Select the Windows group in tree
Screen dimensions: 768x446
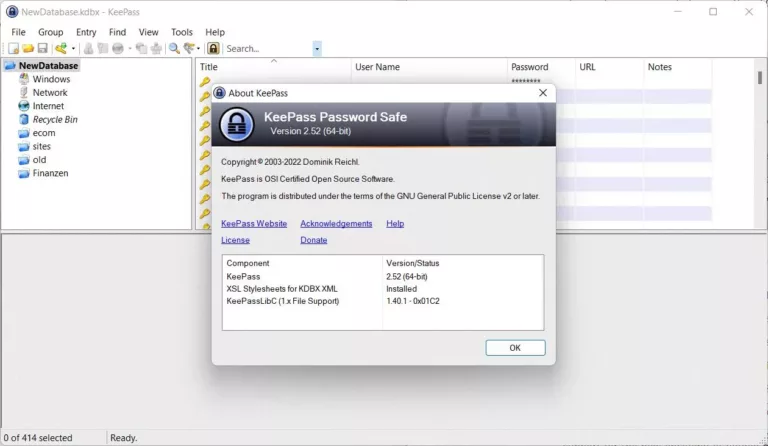(51, 79)
